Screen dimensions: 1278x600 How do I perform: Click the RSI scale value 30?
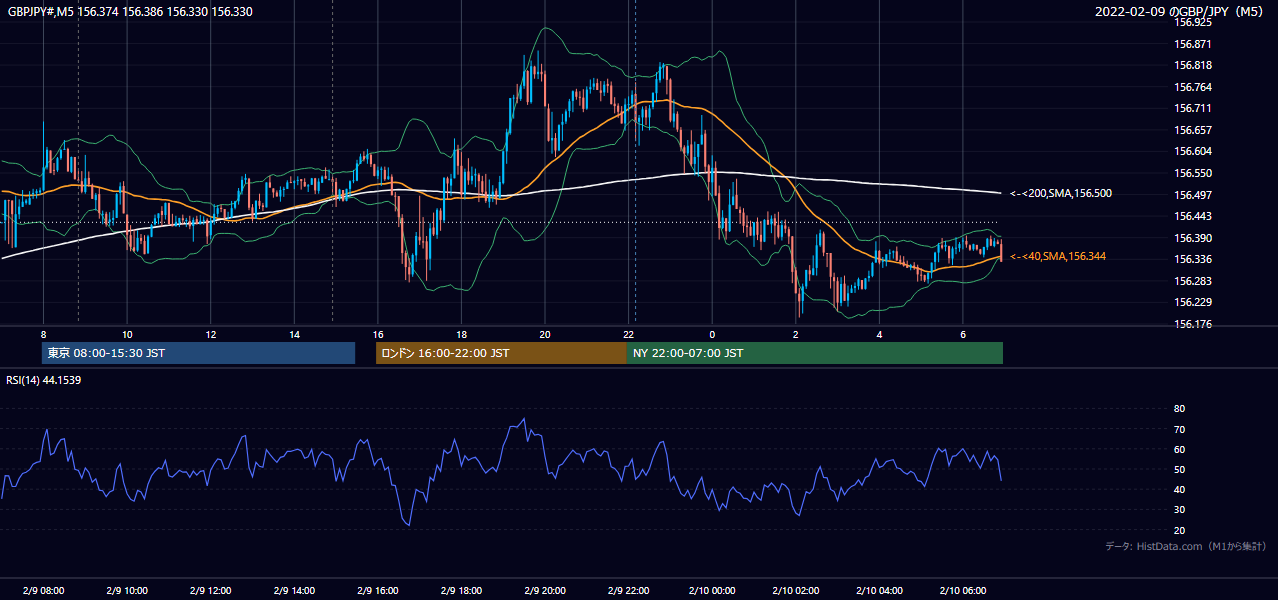coord(1179,510)
